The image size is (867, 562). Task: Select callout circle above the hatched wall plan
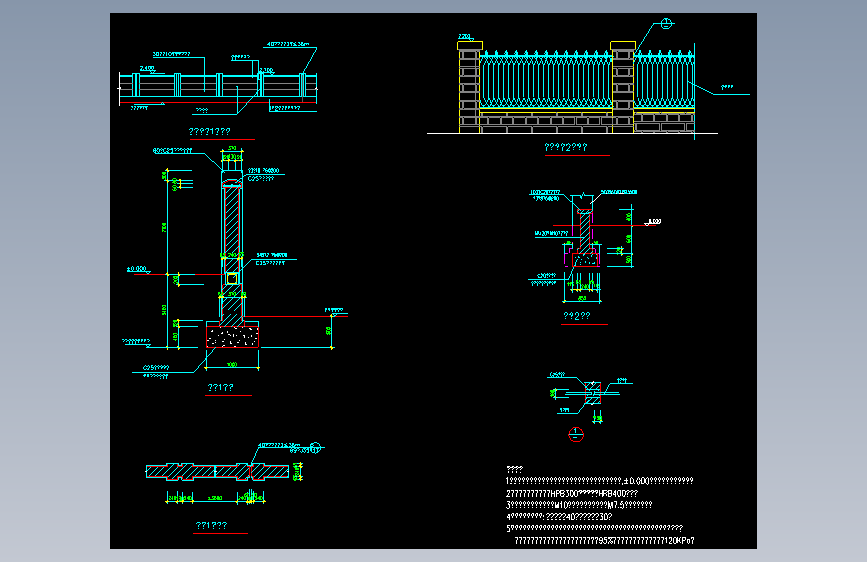(315, 447)
